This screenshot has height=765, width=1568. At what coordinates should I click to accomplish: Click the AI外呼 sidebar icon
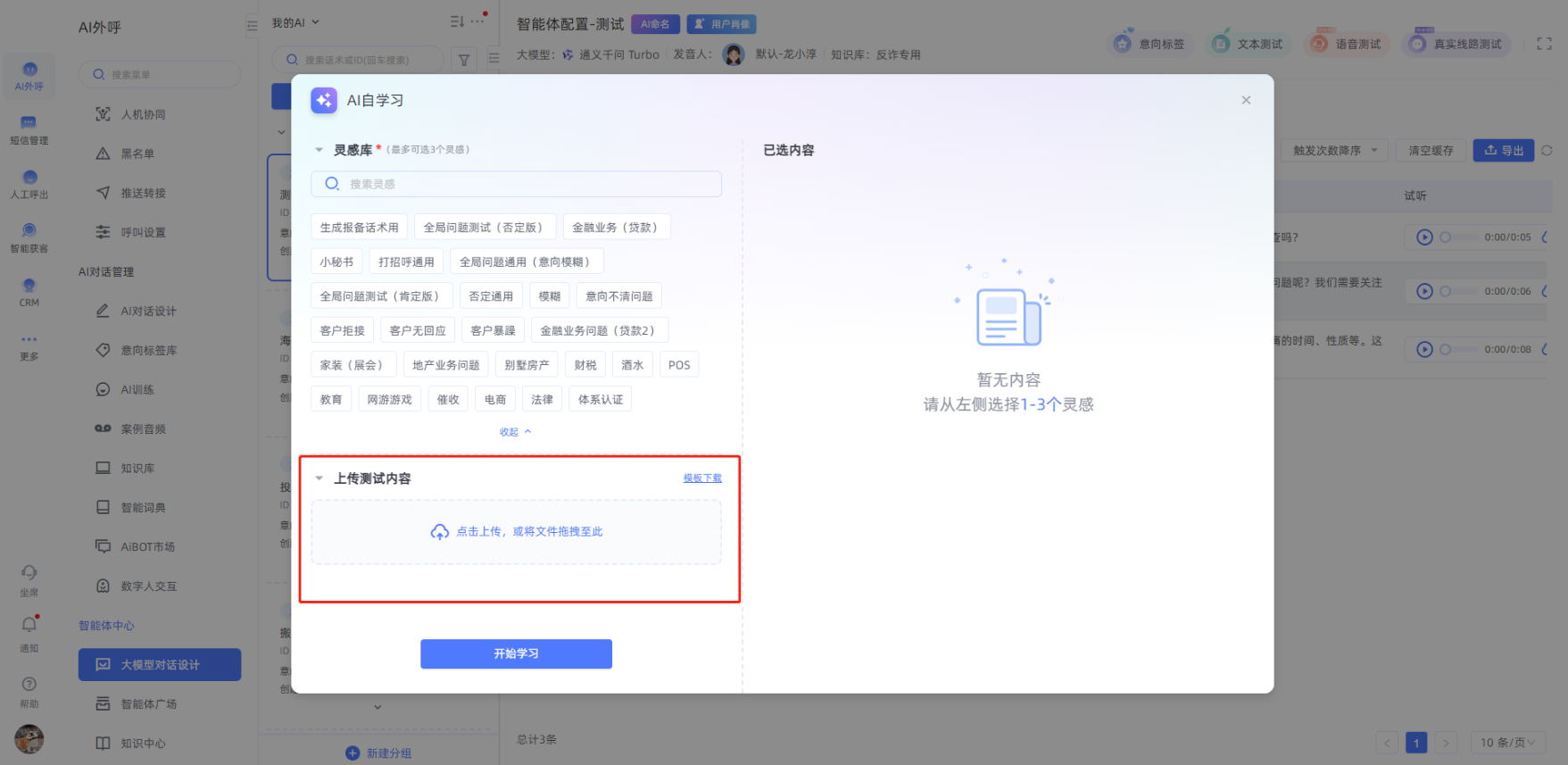[29, 76]
